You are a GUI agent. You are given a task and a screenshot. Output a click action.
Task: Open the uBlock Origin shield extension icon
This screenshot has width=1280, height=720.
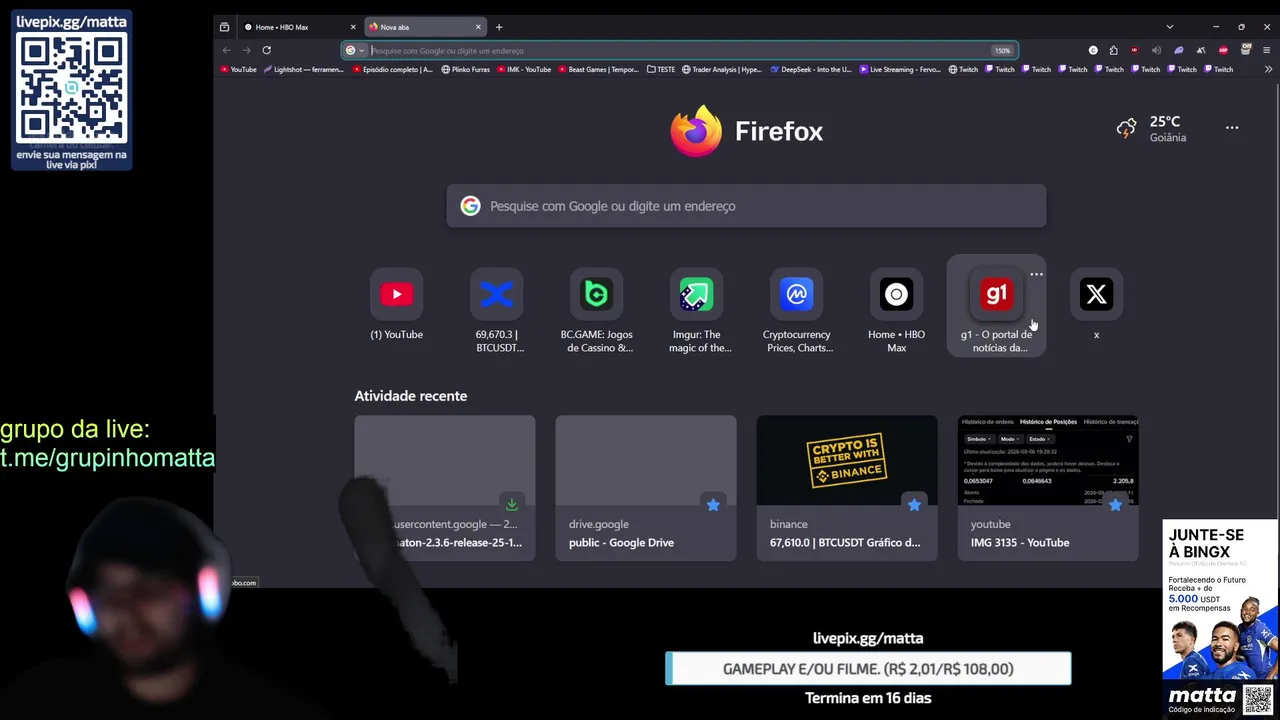point(1134,50)
